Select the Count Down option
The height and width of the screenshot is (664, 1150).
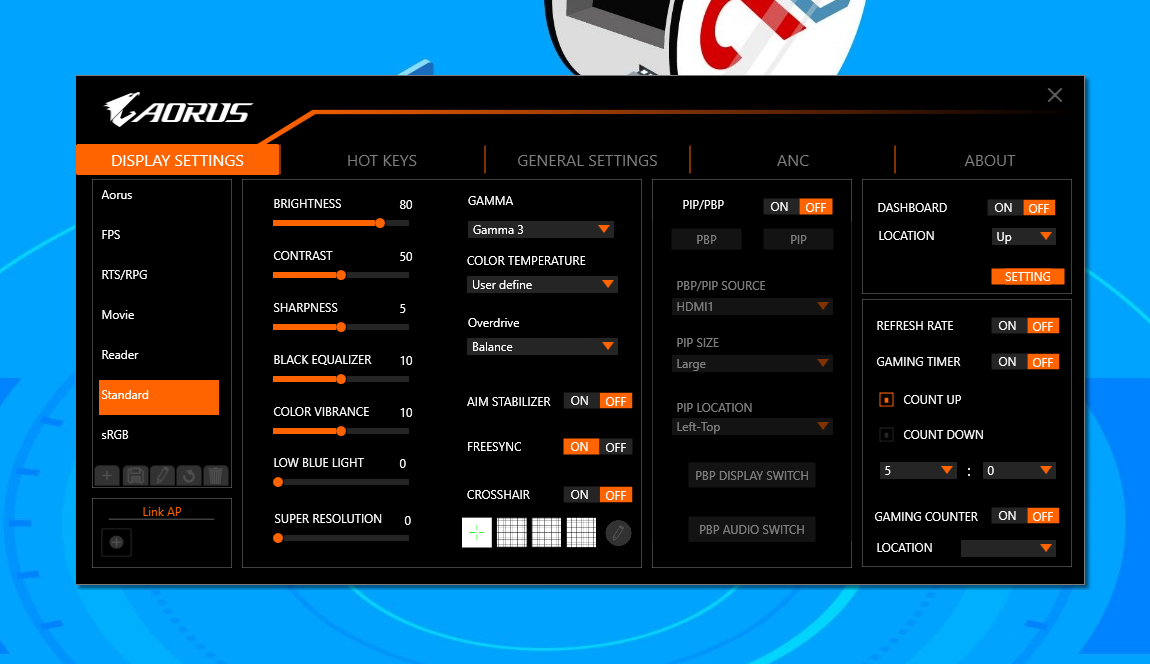[886, 434]
